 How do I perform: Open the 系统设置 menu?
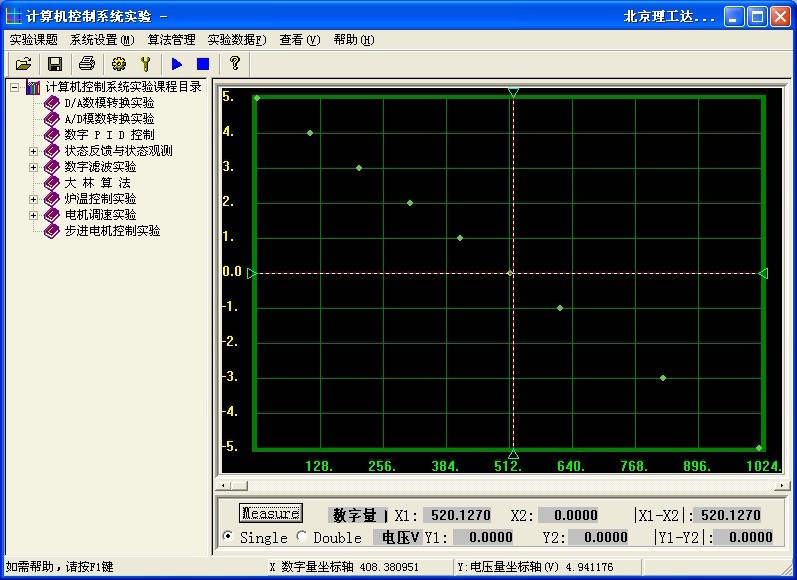pyautogui.click(x=101, y=40)
